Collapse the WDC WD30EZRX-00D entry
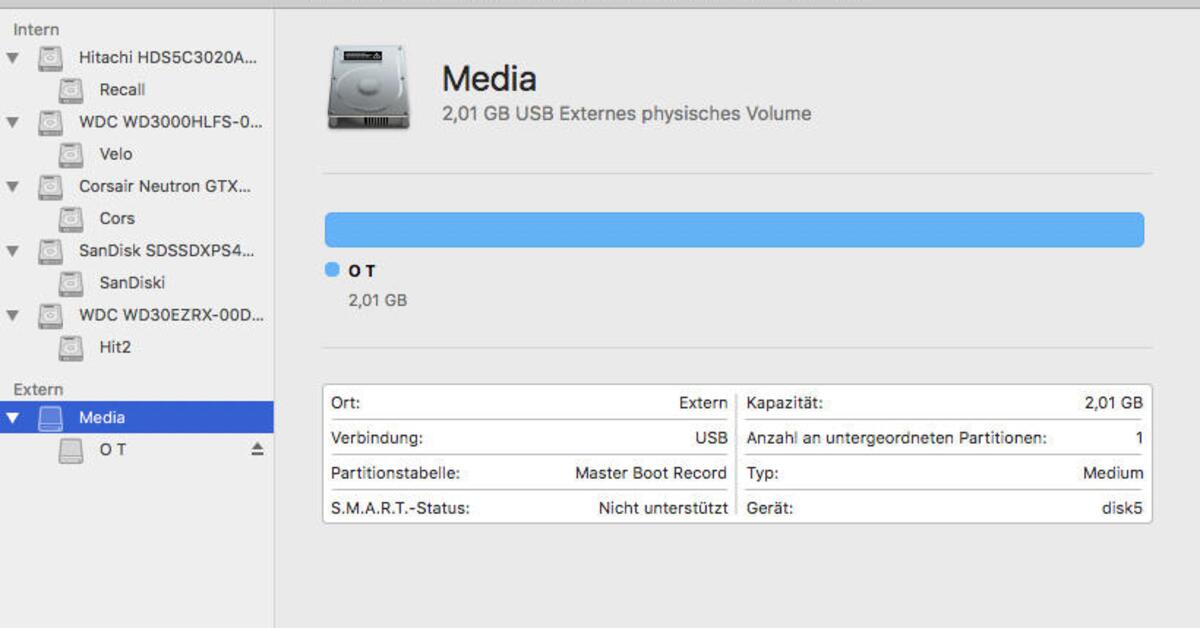1200x628 pixels. (x=12, y=315)
